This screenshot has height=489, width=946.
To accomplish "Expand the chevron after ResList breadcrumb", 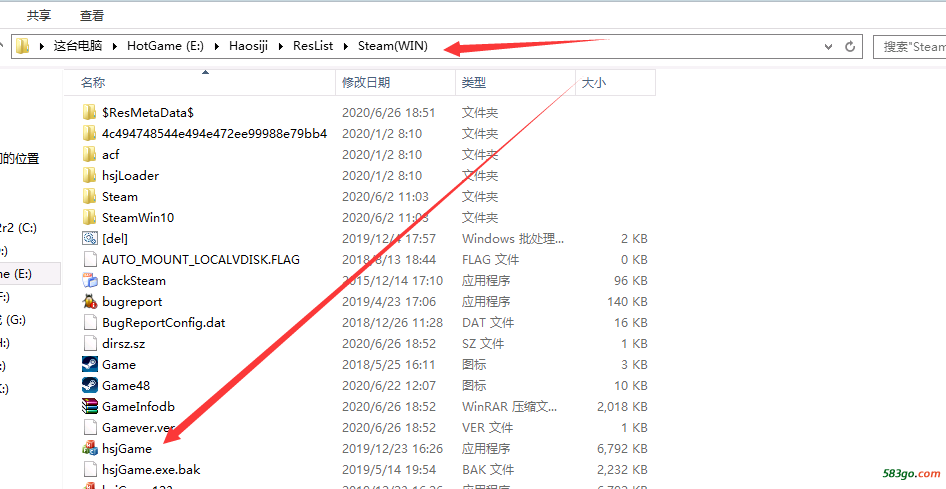I will [349, 47].
